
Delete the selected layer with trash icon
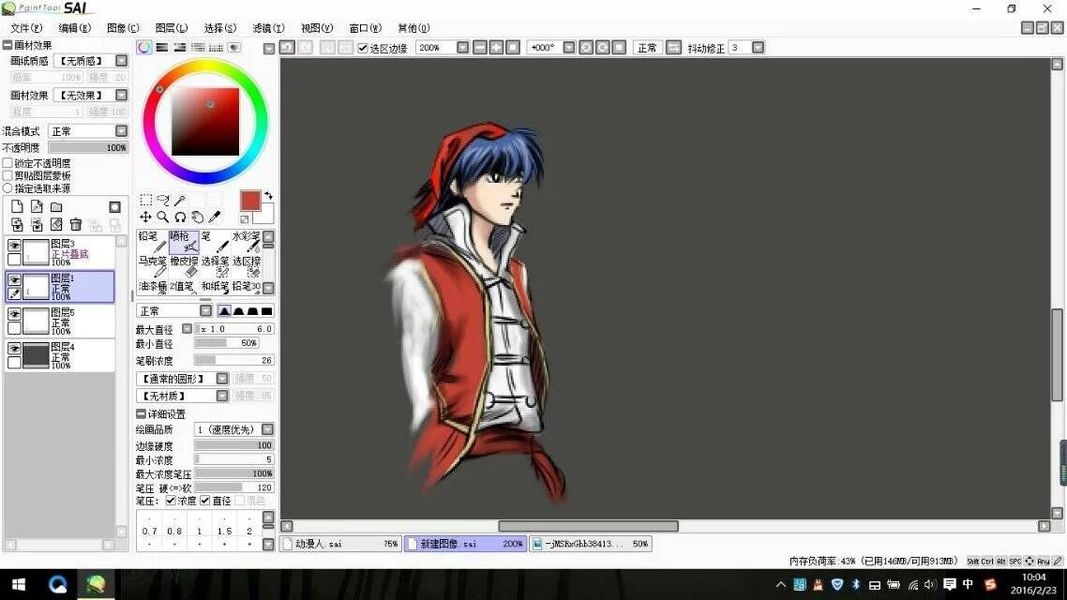(x=76, y=224)
